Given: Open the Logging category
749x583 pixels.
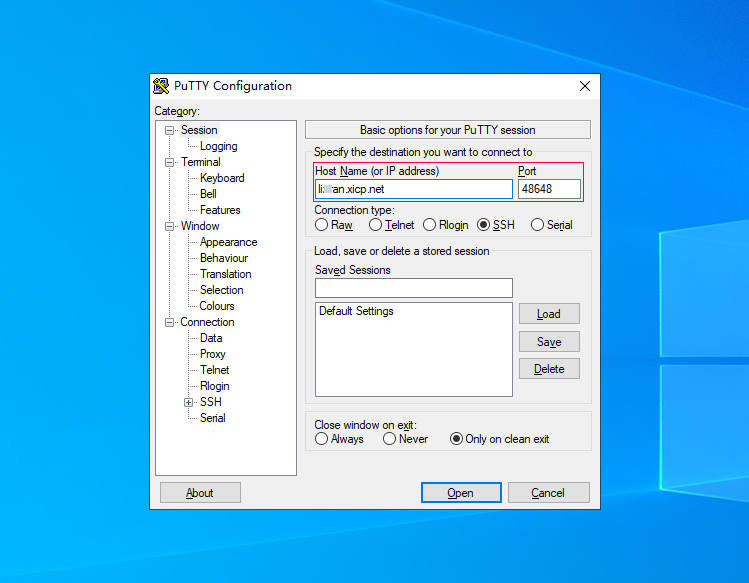Looking at the screenshot, I should click(x=218, y=146).
